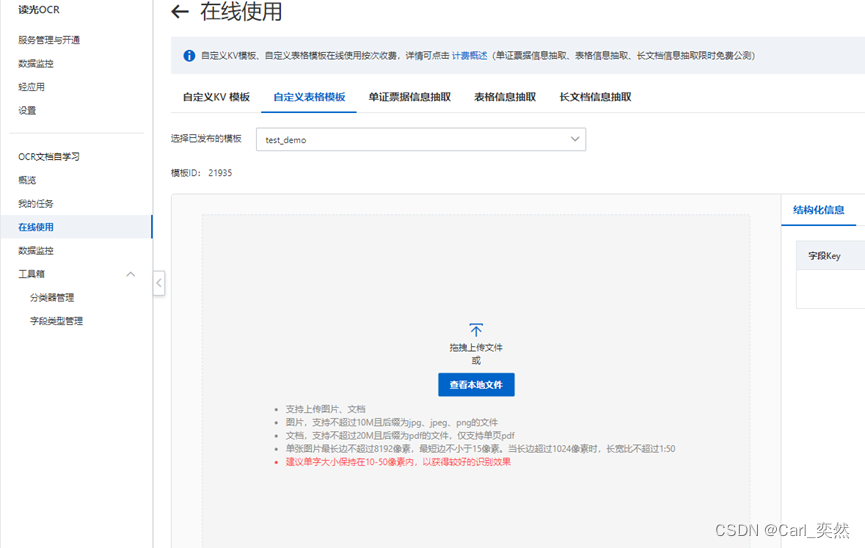The image size is (865, 548).
Task: Click the red 建议单字大小 hint line
Action: tap(398, 462)
